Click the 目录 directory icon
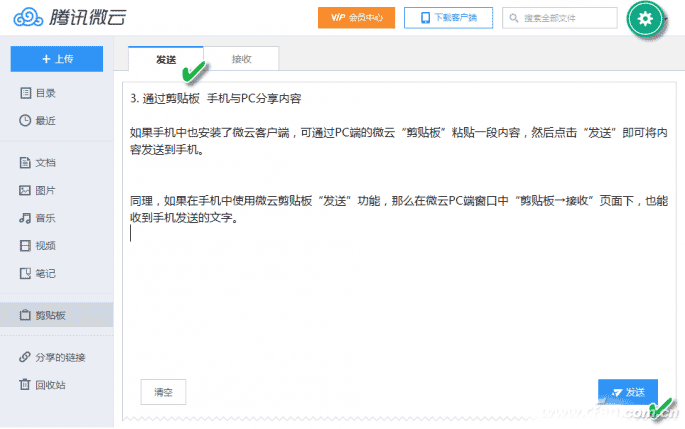 click(25, 93)
